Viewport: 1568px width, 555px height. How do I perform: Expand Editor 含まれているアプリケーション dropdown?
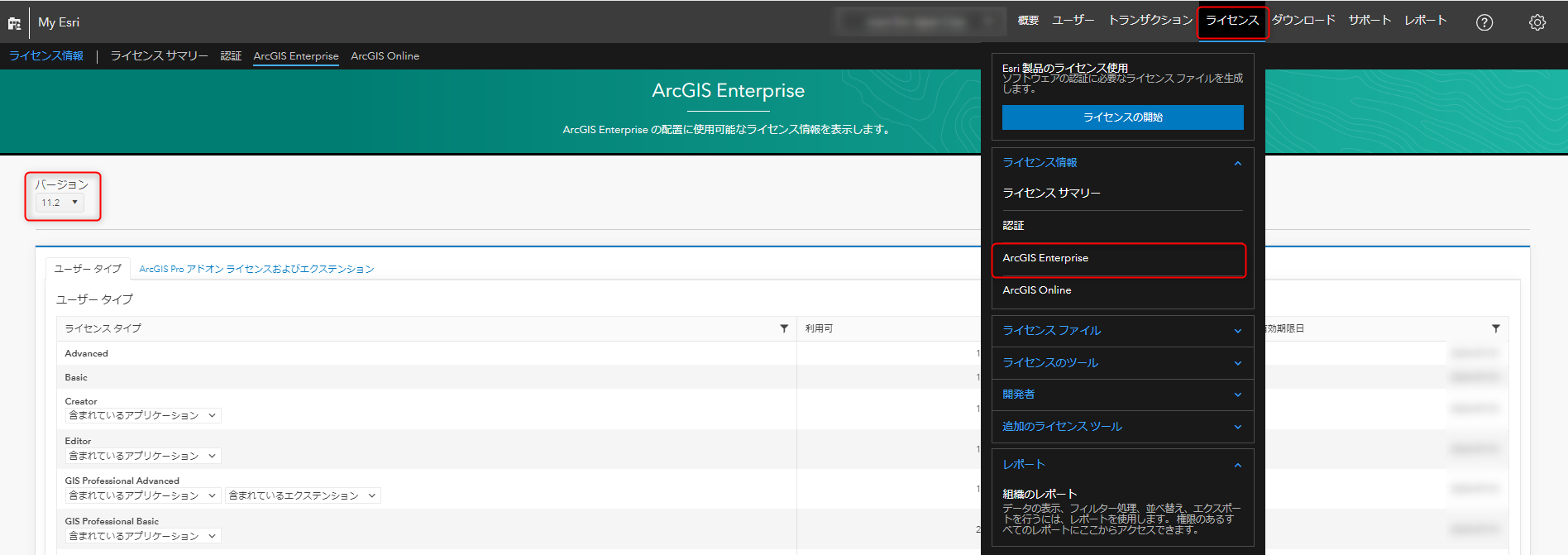tap(142, 456)
